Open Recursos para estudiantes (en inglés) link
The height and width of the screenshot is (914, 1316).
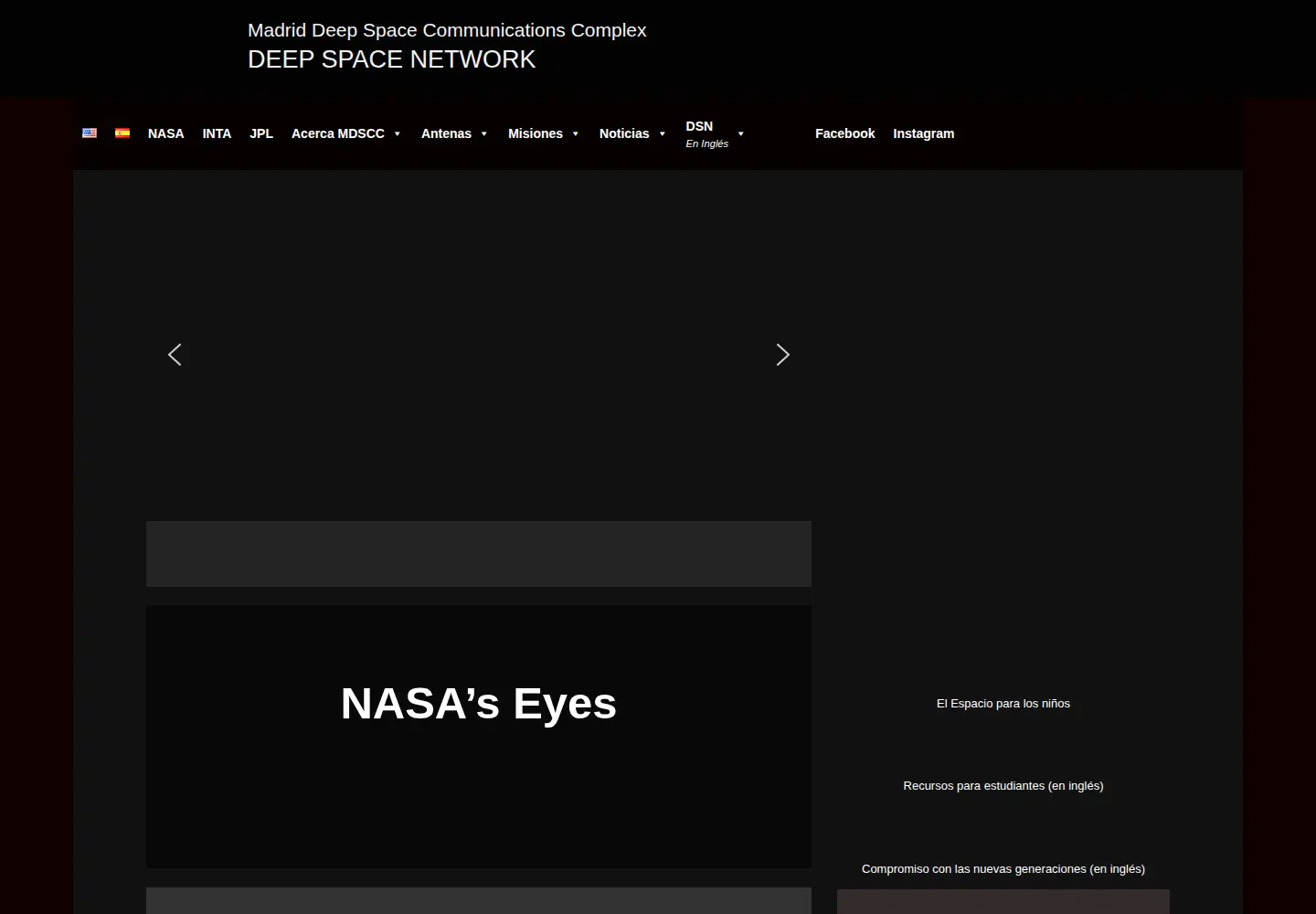[x=1003, y=786]
